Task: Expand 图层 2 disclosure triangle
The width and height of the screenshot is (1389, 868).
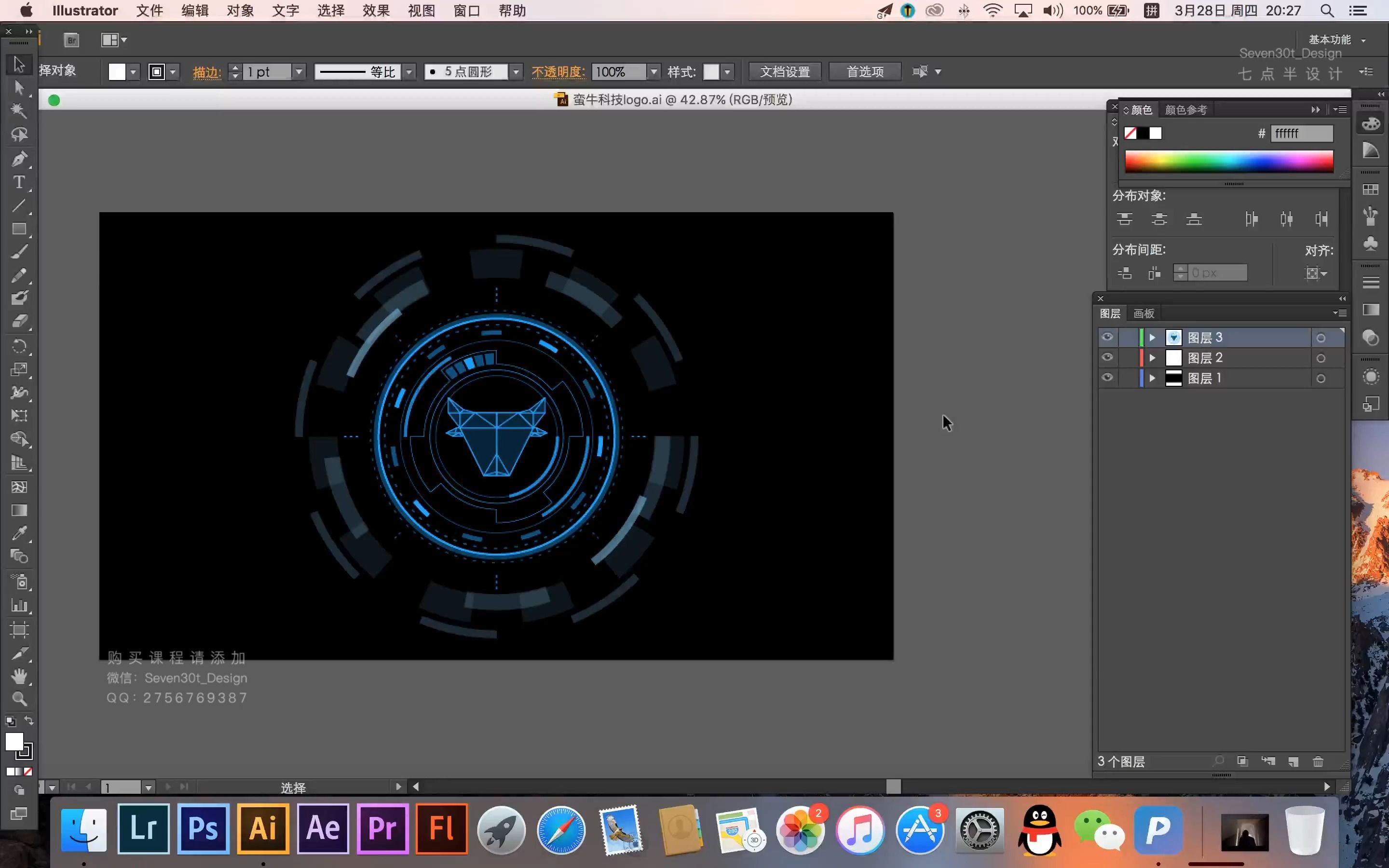Action: (x=1152, y=358)
